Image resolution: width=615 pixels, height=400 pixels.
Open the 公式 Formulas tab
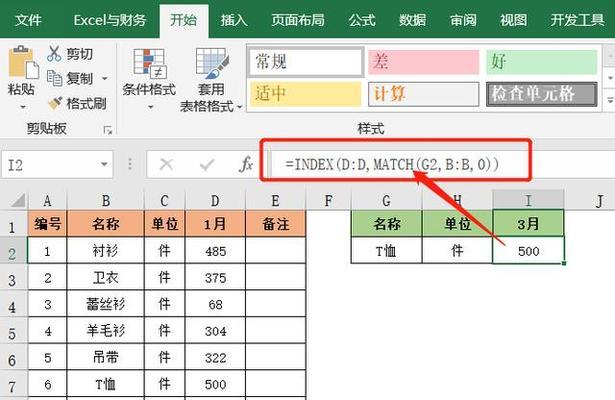(362, 20)
